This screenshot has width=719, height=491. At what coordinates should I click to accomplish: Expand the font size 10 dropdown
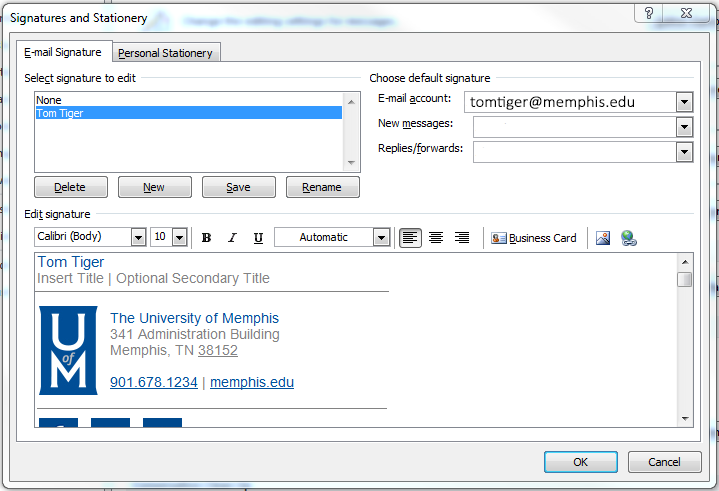click(179, 238)
